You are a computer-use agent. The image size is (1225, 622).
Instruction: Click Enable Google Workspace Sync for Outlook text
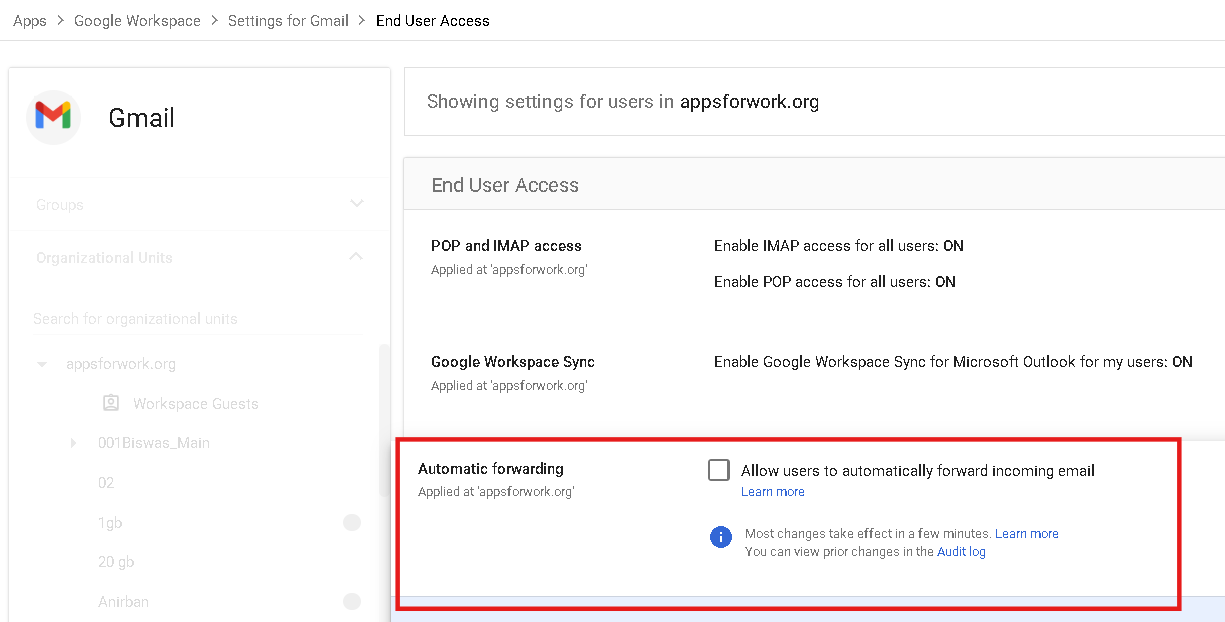953,362
